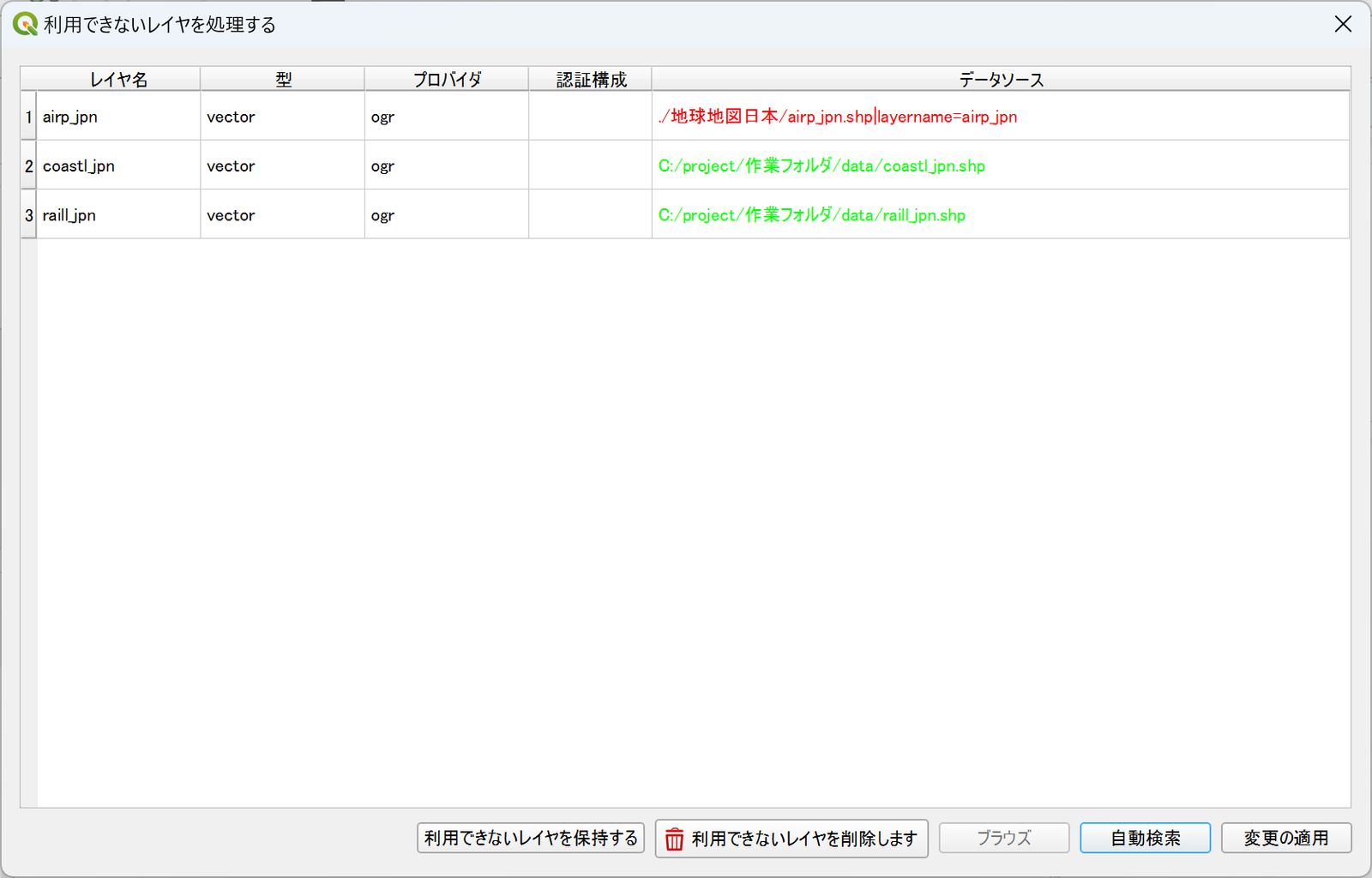Click the 変更の適用 button
1372x878 pixels.
tap(1286, 838)
